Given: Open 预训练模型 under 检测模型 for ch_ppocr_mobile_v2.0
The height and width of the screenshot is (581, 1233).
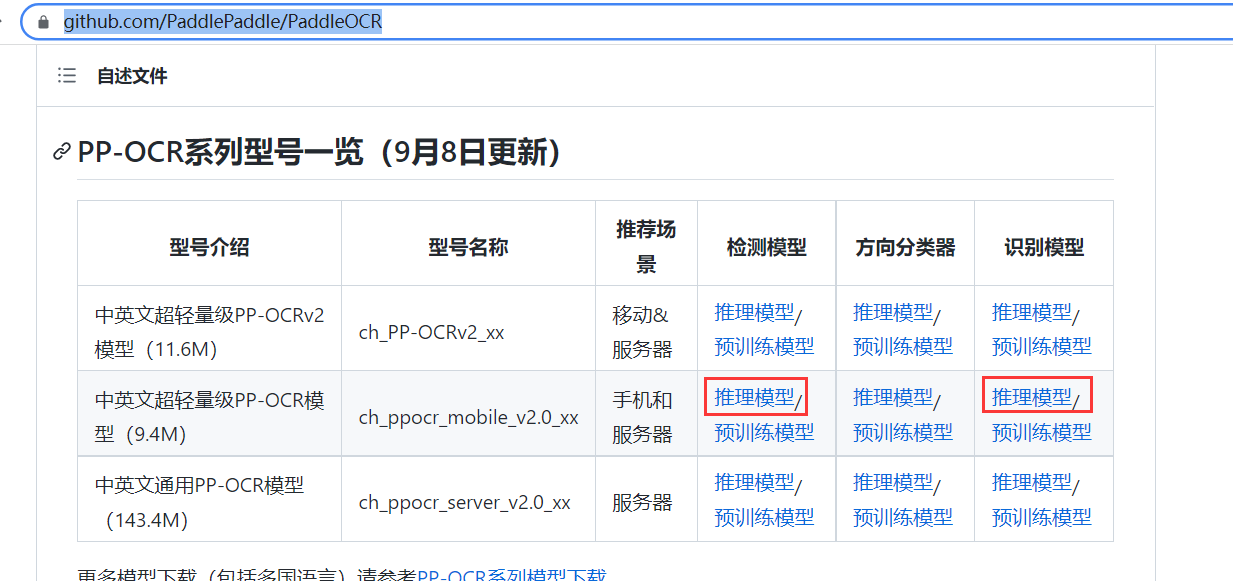Looking at the screenshot, I should (x=763, y=431).
